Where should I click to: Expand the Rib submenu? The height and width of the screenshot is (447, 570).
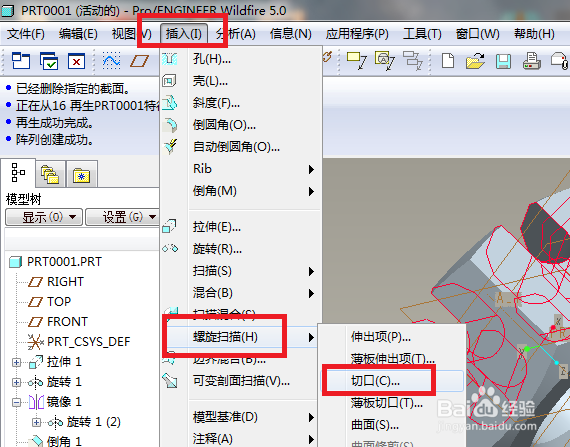tap(241, 169)
